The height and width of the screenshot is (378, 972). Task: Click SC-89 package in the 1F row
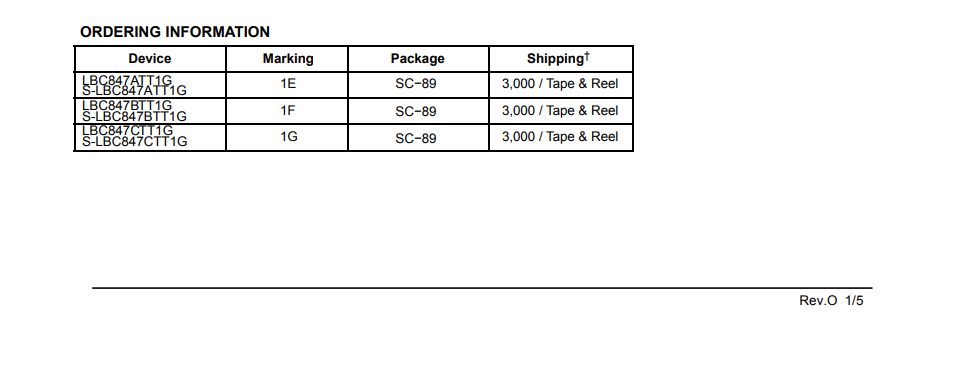tap(416, 111)
